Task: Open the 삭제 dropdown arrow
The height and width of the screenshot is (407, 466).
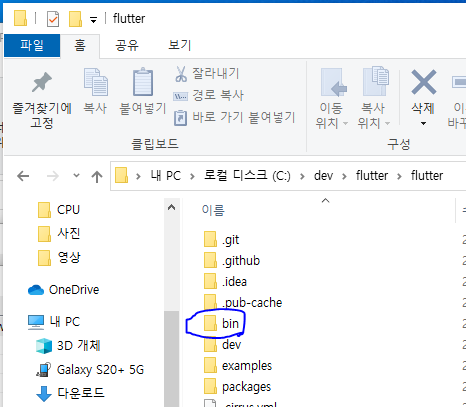Action: tap(423, 124)
